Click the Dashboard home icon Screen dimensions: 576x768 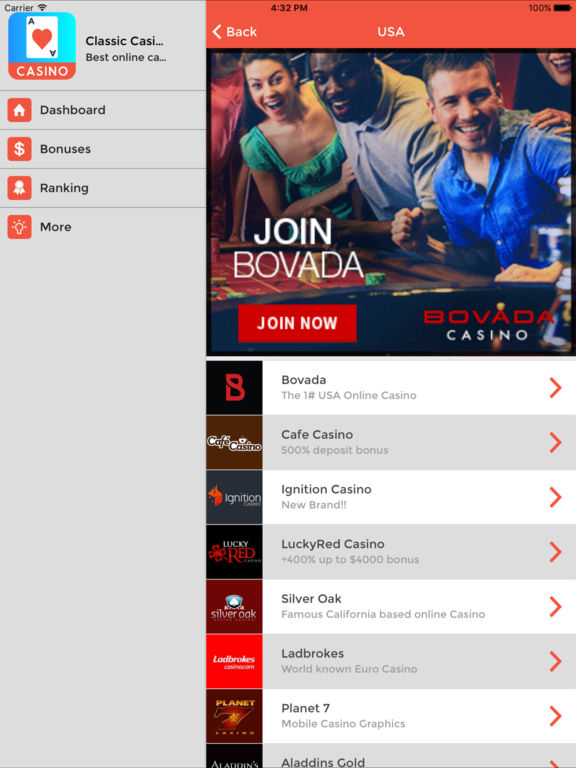(20, 110)
